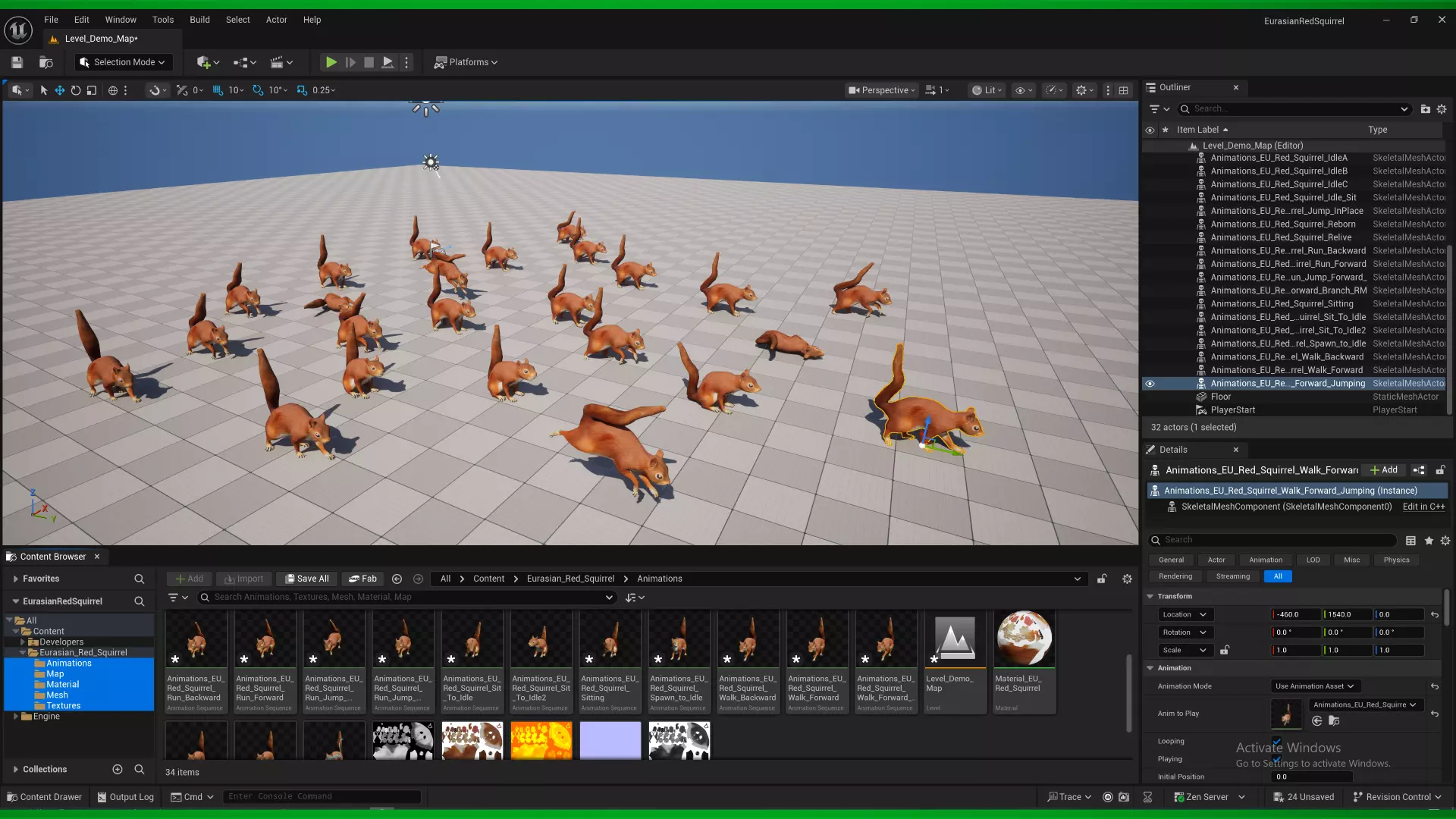Open the Selection Mode dropdown

pyautogui.click(x=124, y=62)
